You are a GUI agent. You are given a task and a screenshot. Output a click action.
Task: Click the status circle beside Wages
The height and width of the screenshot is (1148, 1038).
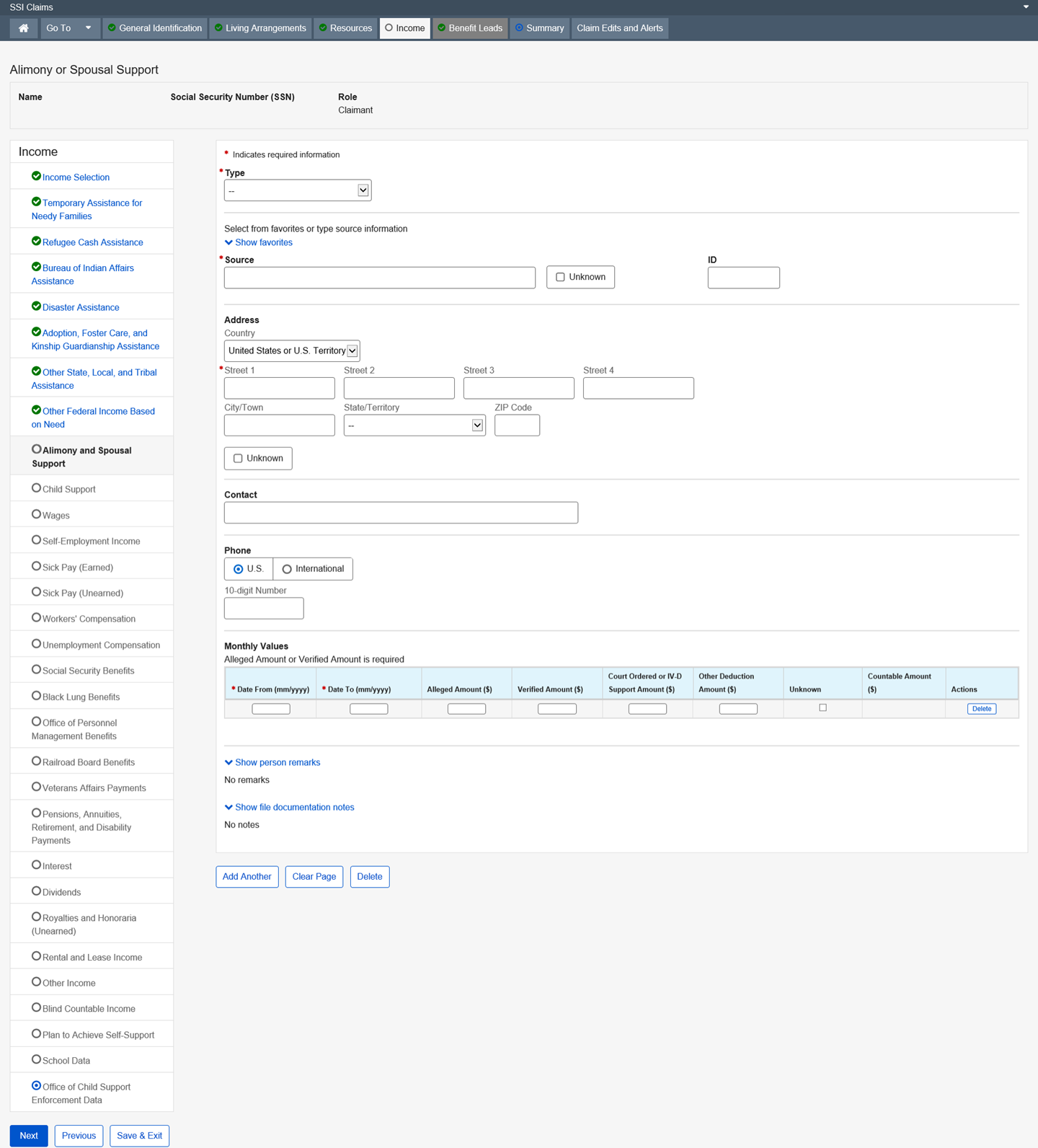pyautogui.click(x=36, y=514)
